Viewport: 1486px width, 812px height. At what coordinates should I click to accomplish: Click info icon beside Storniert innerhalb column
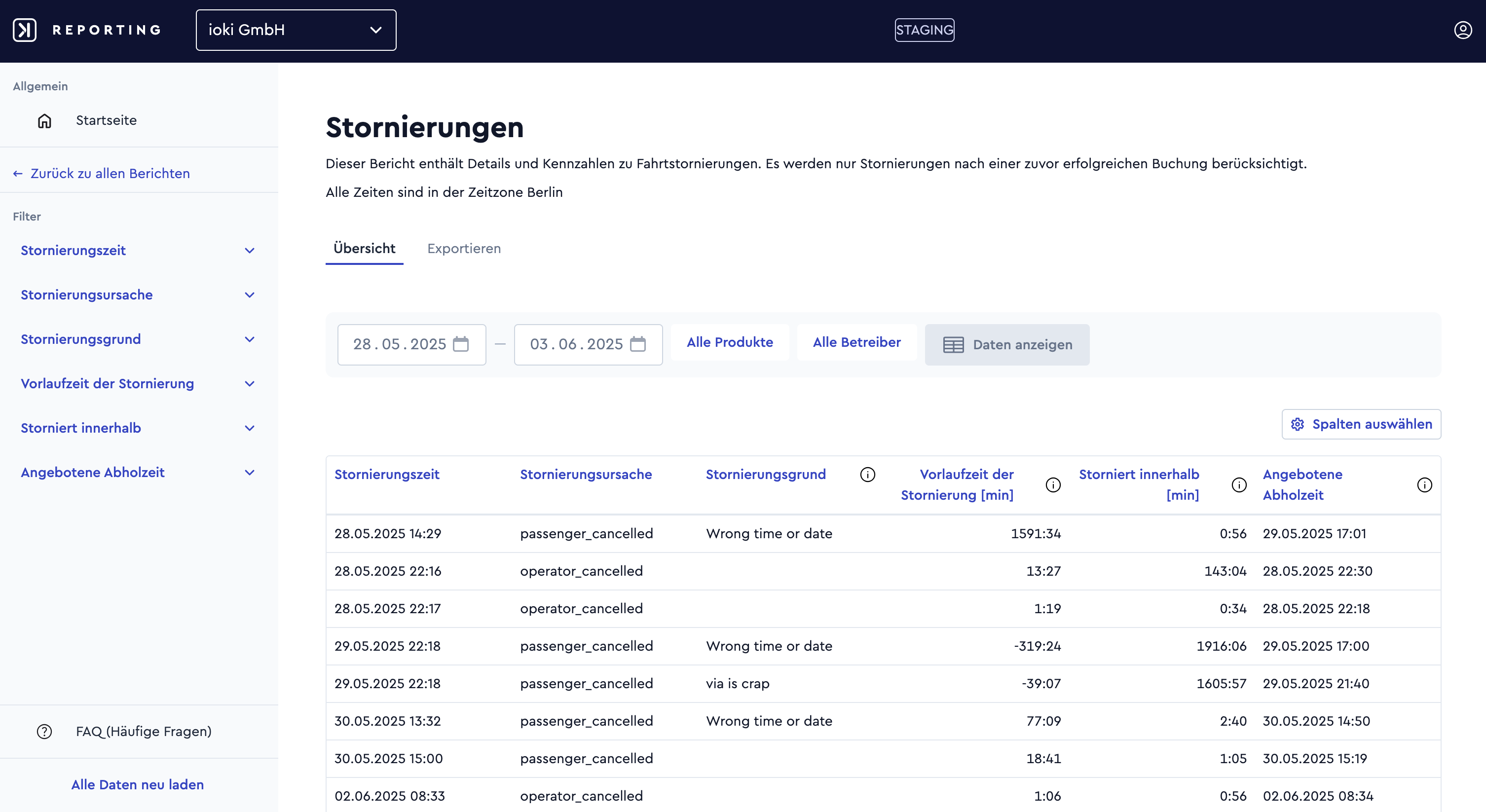[x=1239, y=485]
